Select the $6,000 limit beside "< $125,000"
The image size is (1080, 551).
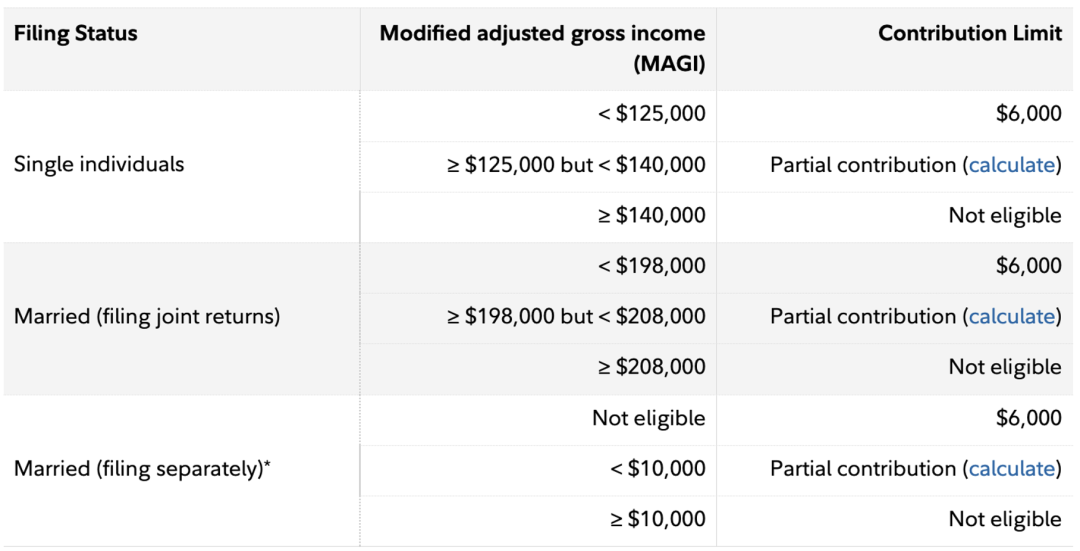1028,114
